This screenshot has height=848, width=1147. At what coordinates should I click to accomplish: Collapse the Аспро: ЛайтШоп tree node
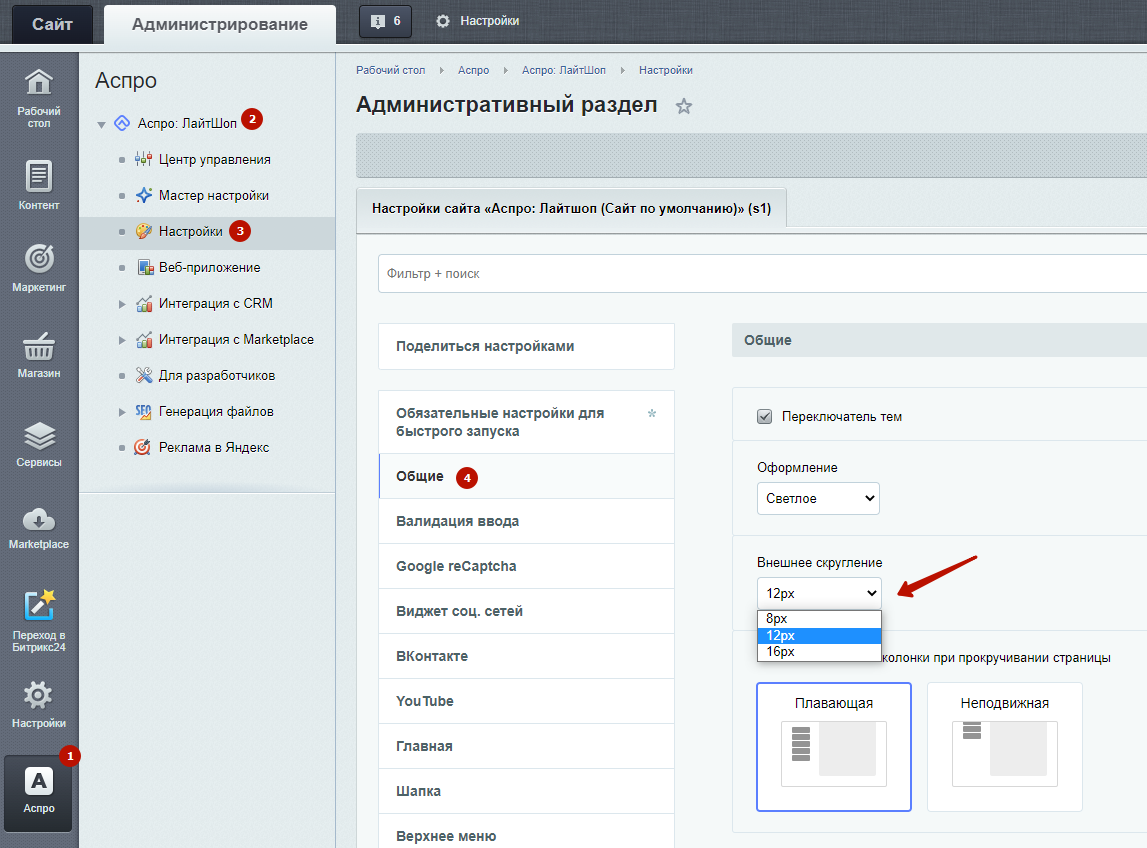pyautogui.click(x=102, y=124)
